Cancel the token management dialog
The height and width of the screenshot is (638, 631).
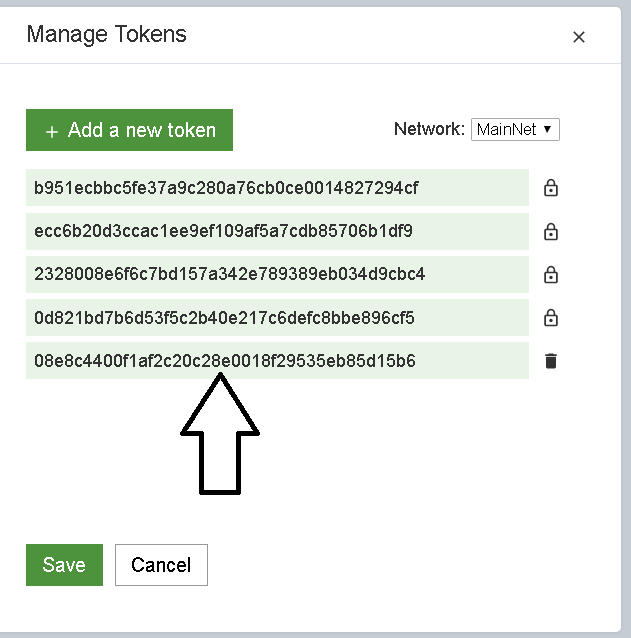[161, 565]
